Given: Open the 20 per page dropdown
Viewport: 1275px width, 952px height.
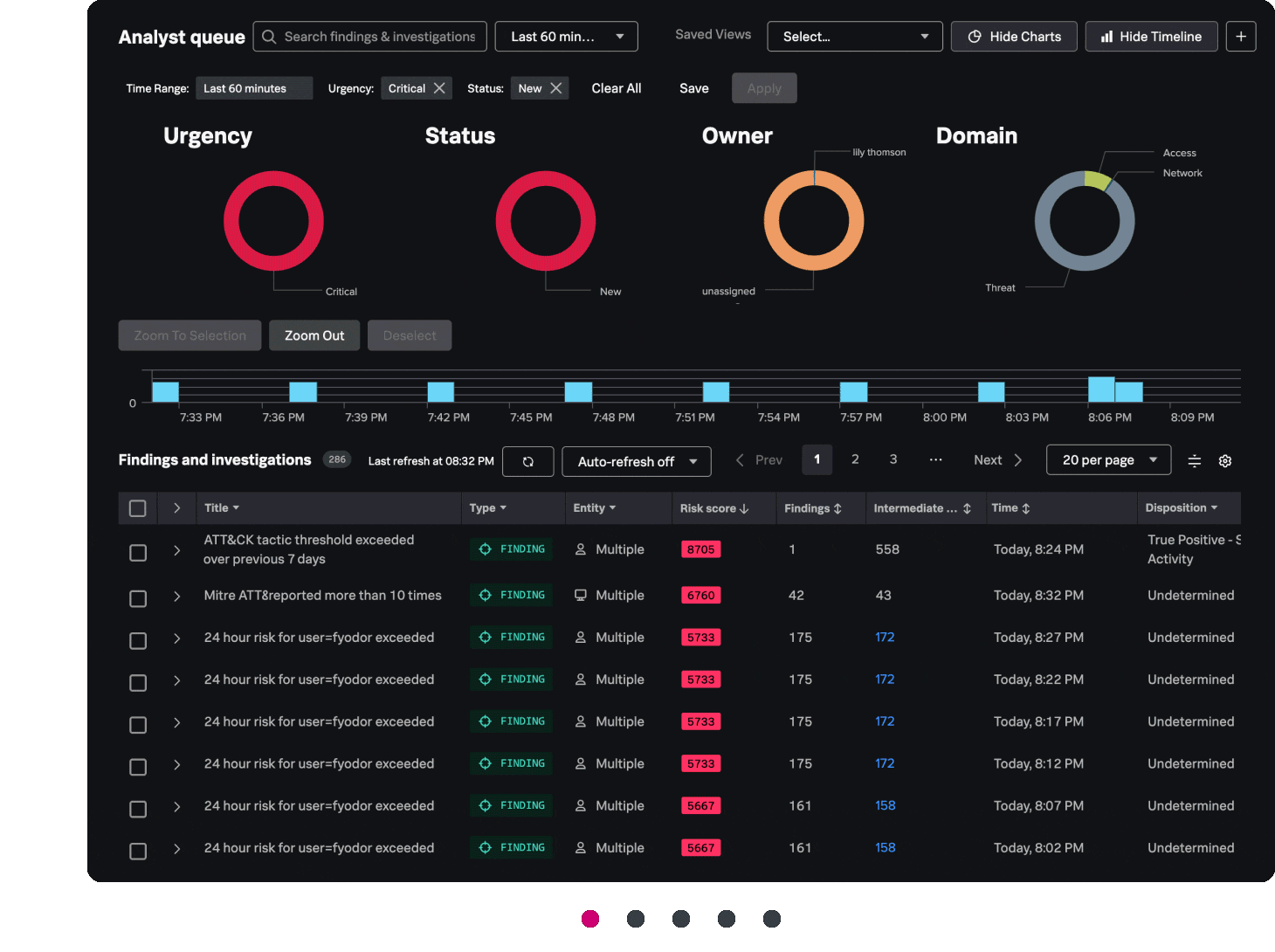Looking at the screenshot, I should point(1107,459).
